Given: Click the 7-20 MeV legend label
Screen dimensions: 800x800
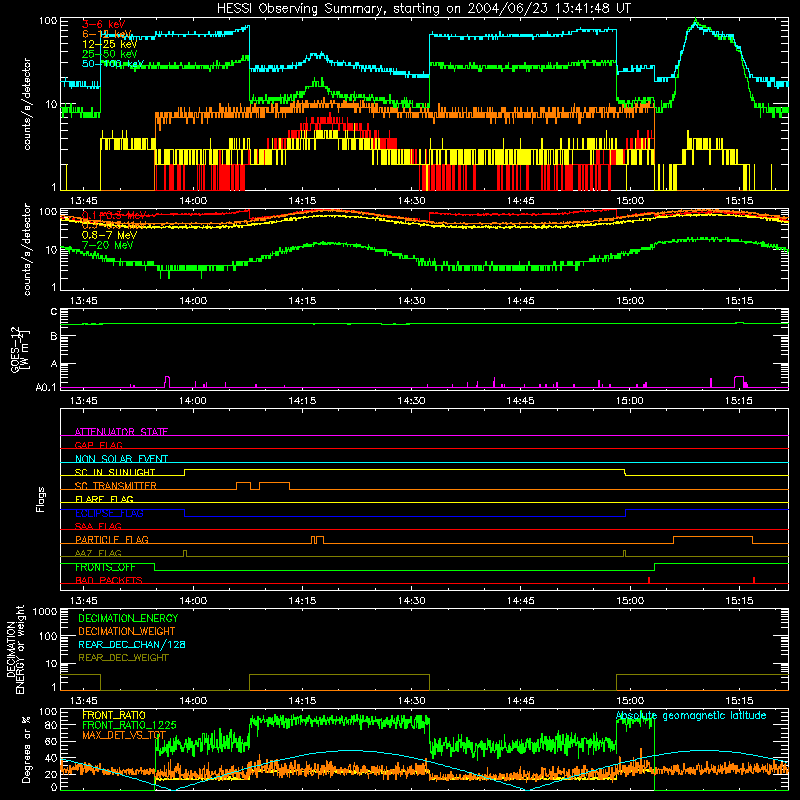Looking at the screenshot, I should click(108, 245).
